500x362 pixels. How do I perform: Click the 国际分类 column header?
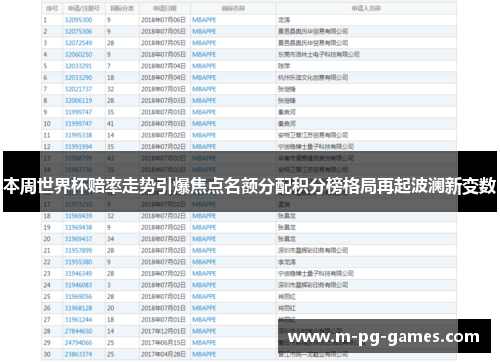[x=122, y=8]
